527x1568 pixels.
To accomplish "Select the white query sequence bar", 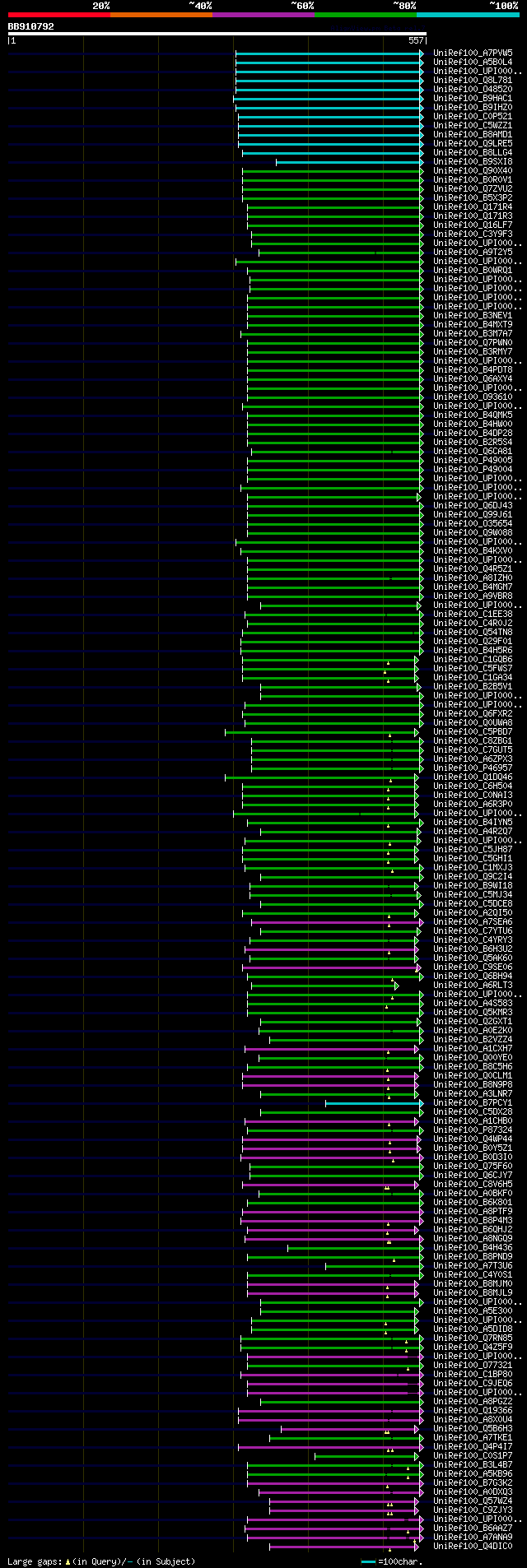I will (x=217, y=34).
